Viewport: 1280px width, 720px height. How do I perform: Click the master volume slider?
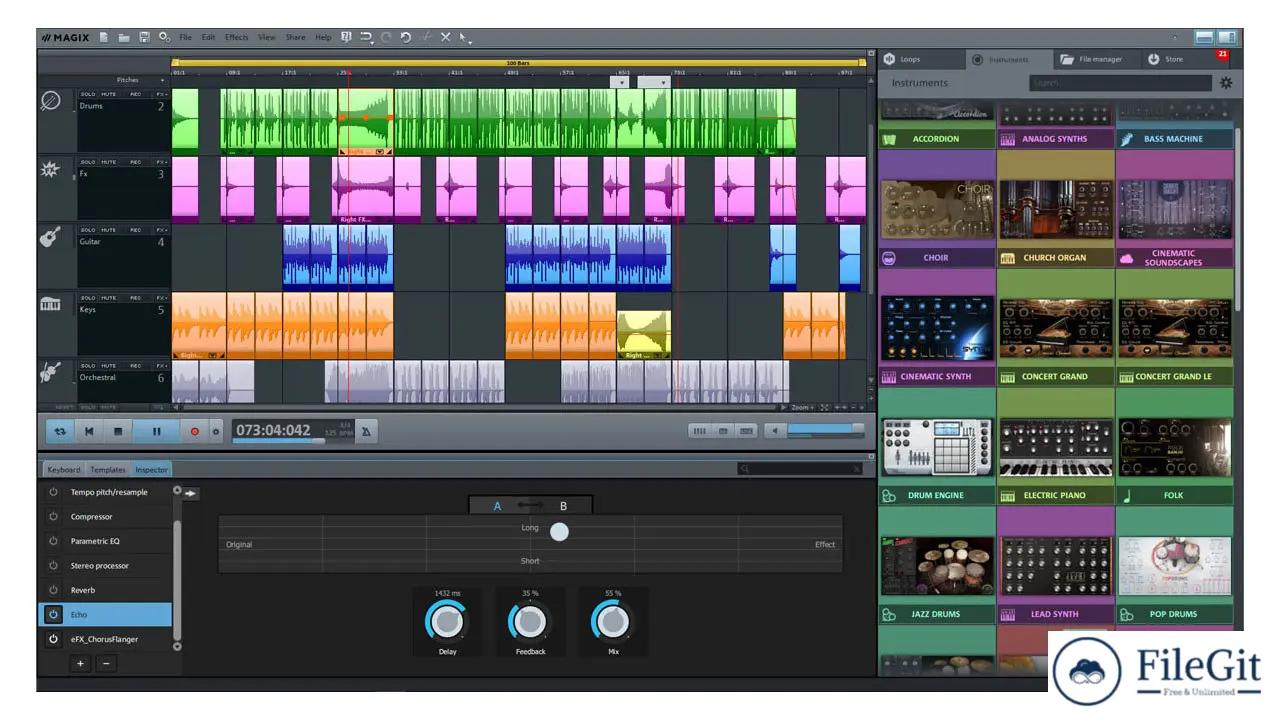[x=826, y=431]
